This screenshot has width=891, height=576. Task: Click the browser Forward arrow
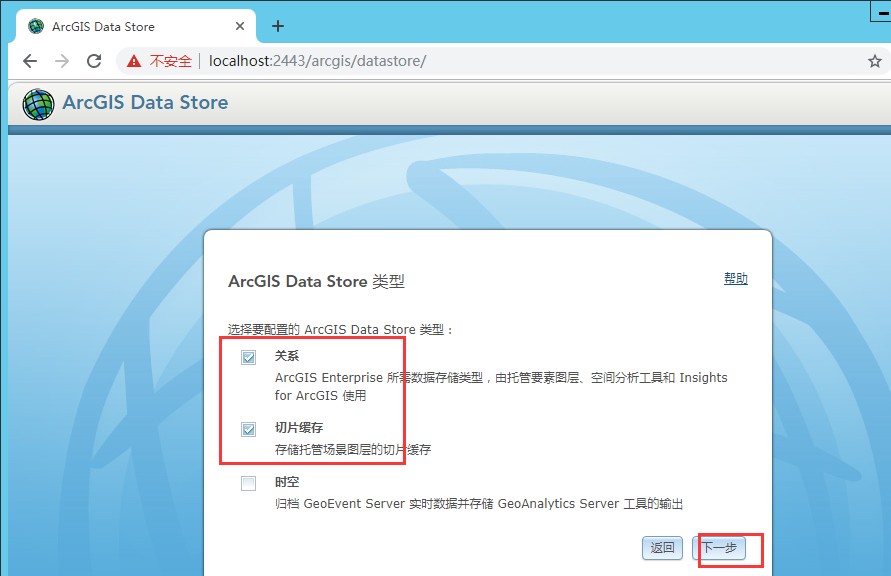(62, 61)
